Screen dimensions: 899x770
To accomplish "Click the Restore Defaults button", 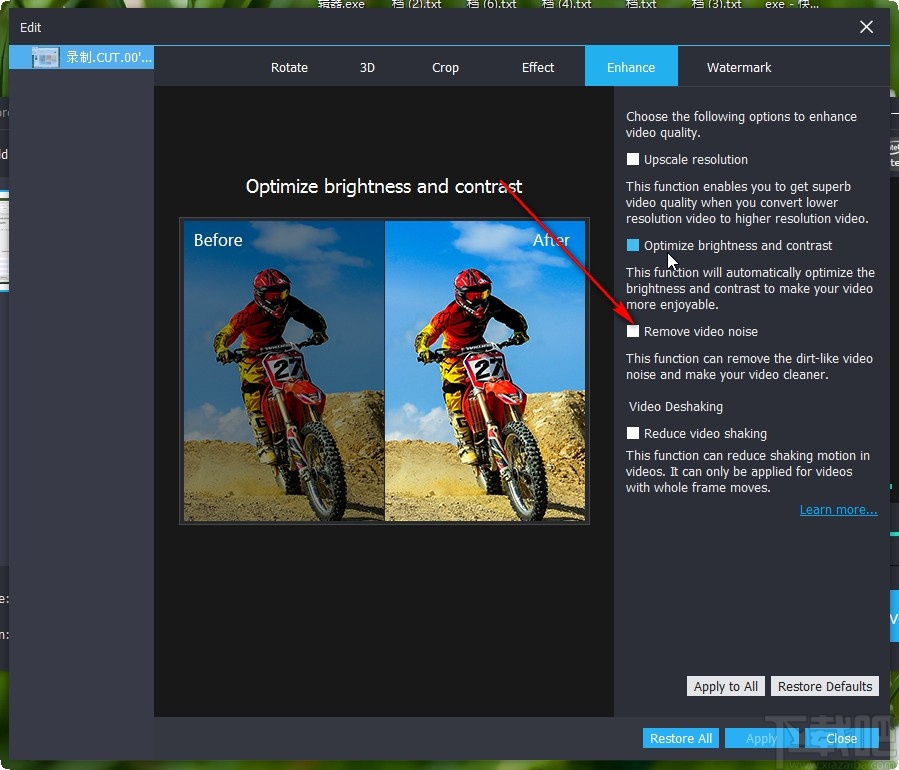I will (824, 686).
